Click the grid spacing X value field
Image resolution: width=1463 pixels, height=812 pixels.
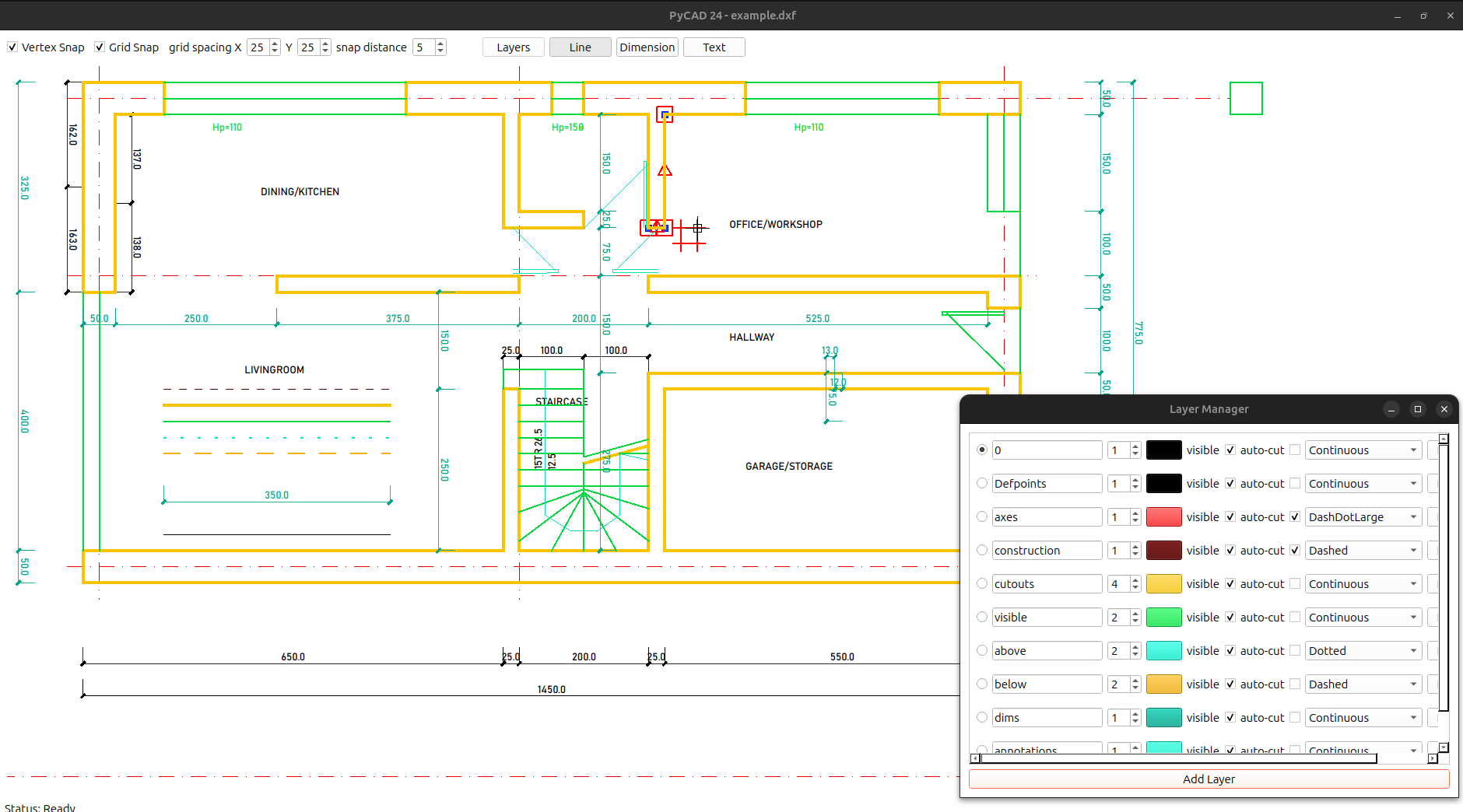click(258, 47)
